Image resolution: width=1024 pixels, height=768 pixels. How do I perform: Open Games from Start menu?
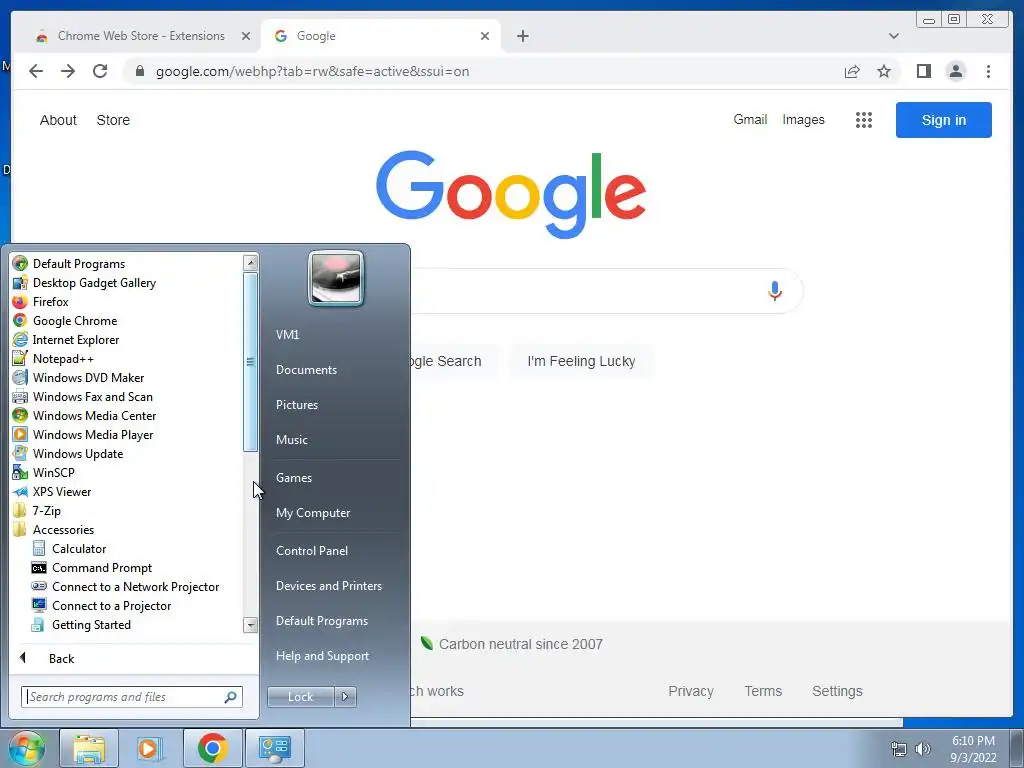click(293, 477)
